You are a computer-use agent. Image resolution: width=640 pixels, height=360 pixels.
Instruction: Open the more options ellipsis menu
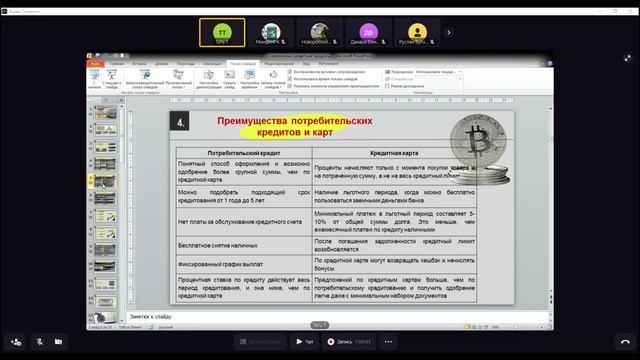[388, 342]
